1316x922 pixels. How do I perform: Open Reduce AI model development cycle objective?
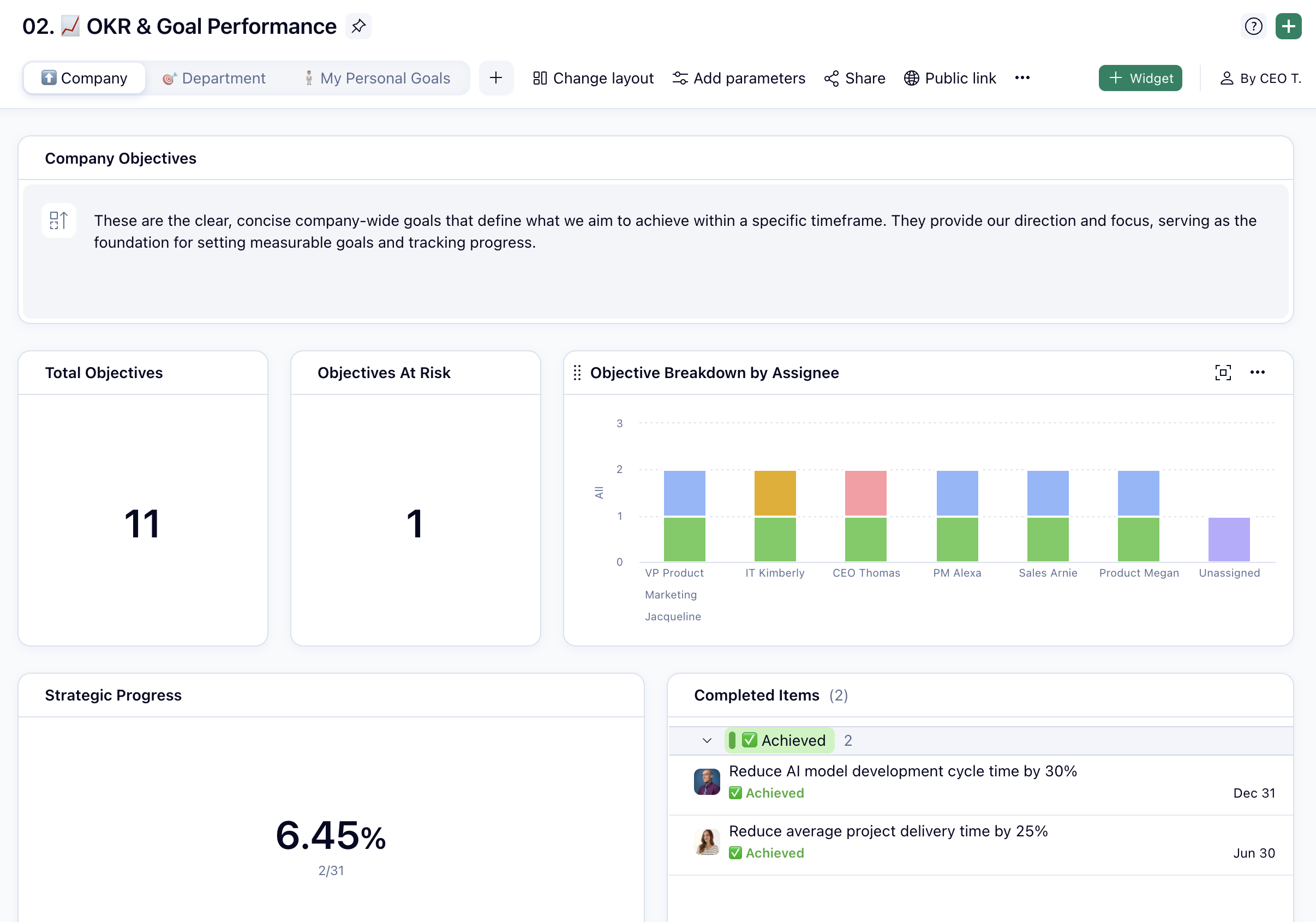point(902,771)
